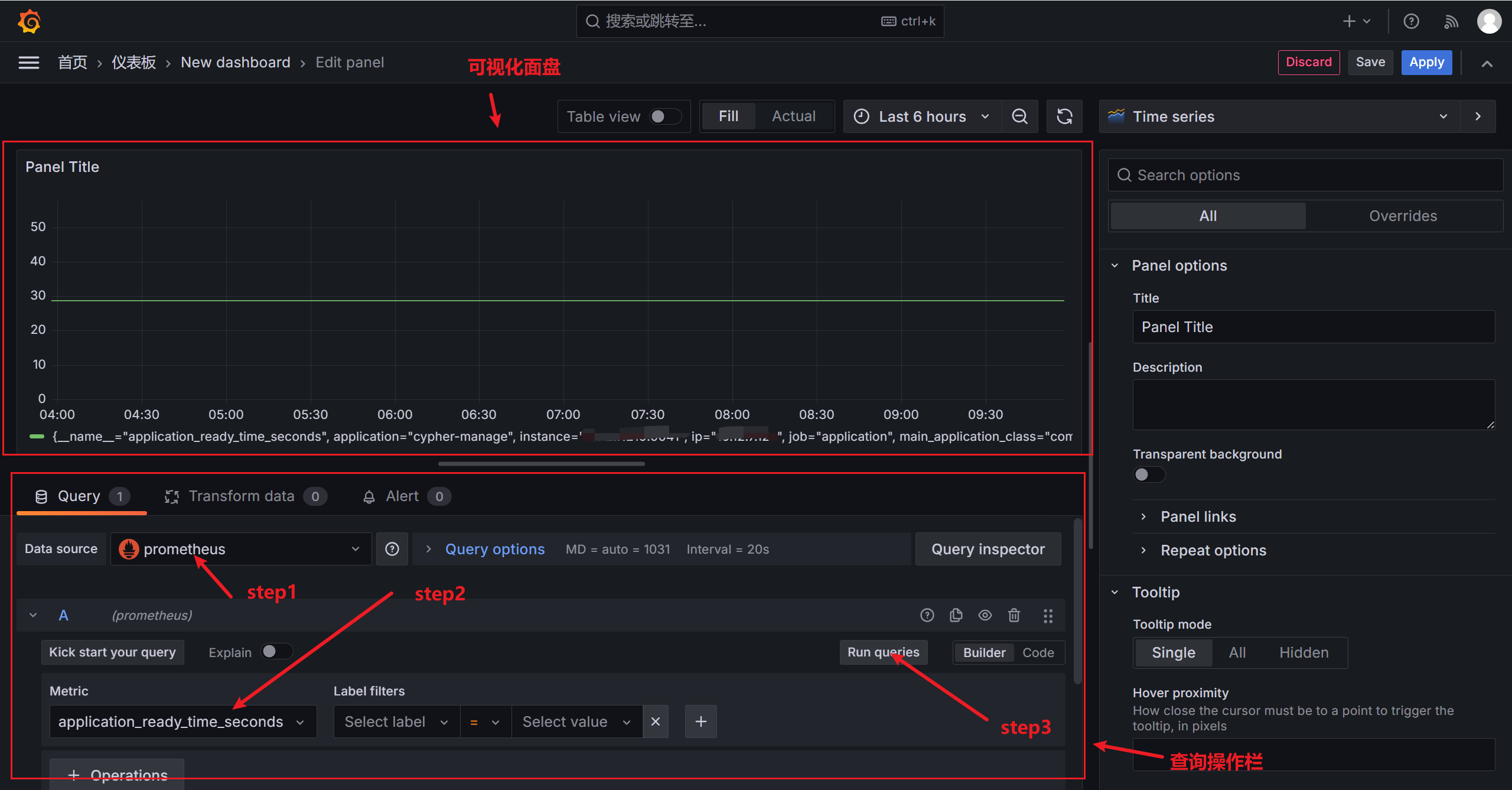The image size is (1512, 790).
Task: Open the Select label dropdown
Action: point(397,721)
